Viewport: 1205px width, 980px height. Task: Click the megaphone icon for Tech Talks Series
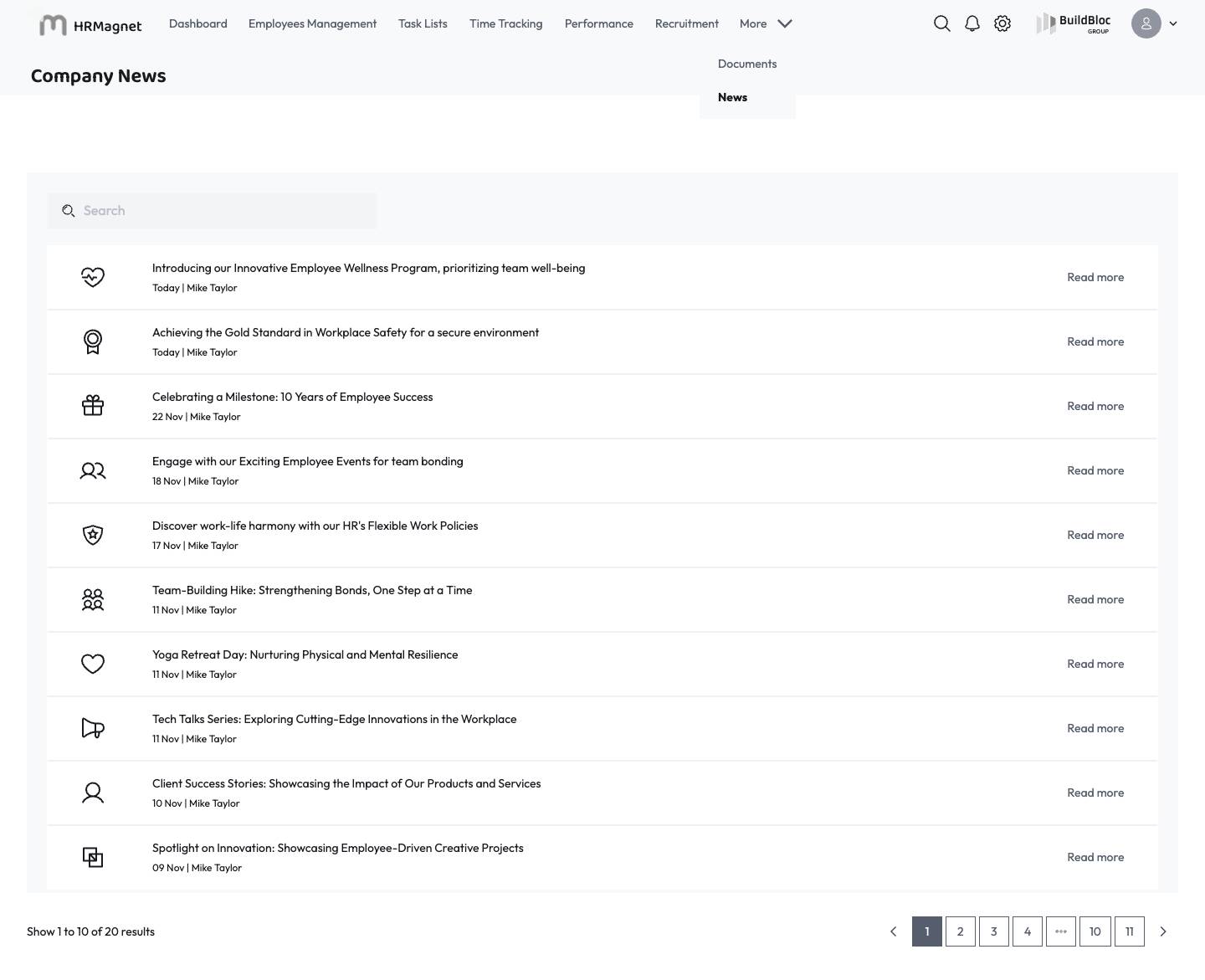pos(93,728)
